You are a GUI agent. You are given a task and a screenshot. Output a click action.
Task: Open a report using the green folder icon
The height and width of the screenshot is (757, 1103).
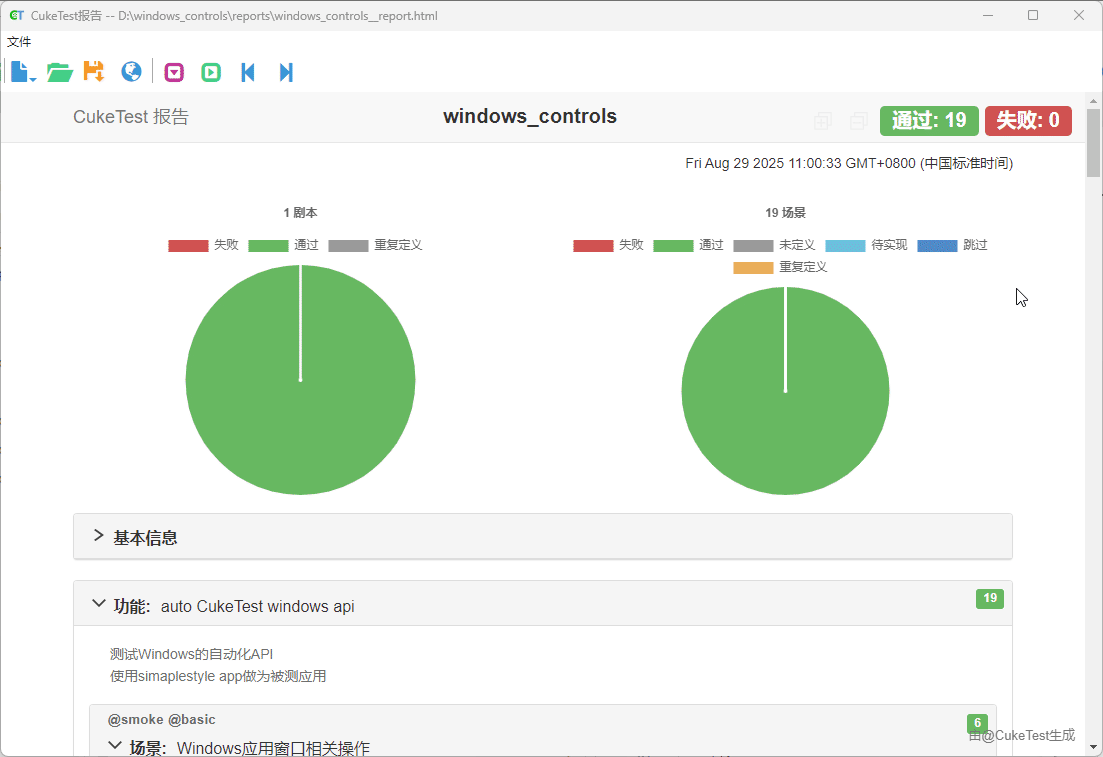pos(60,72)
